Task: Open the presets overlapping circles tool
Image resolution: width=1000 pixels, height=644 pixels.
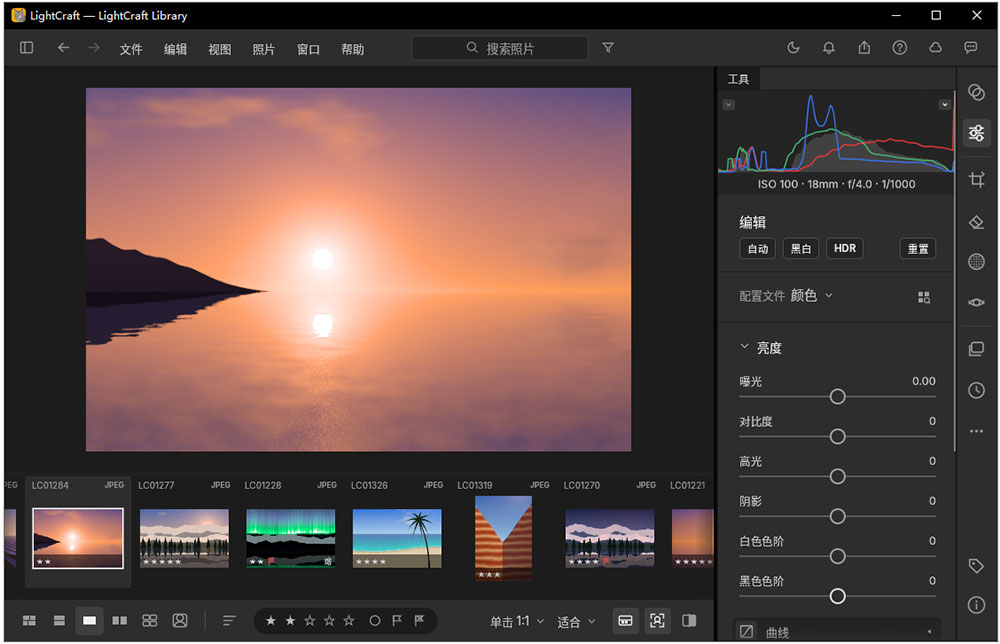Action: 976,92
